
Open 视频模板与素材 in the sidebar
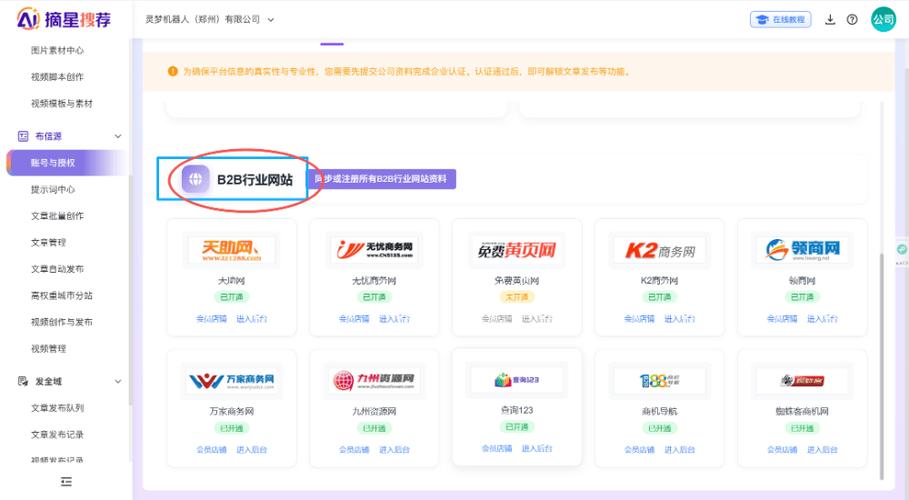61,103
